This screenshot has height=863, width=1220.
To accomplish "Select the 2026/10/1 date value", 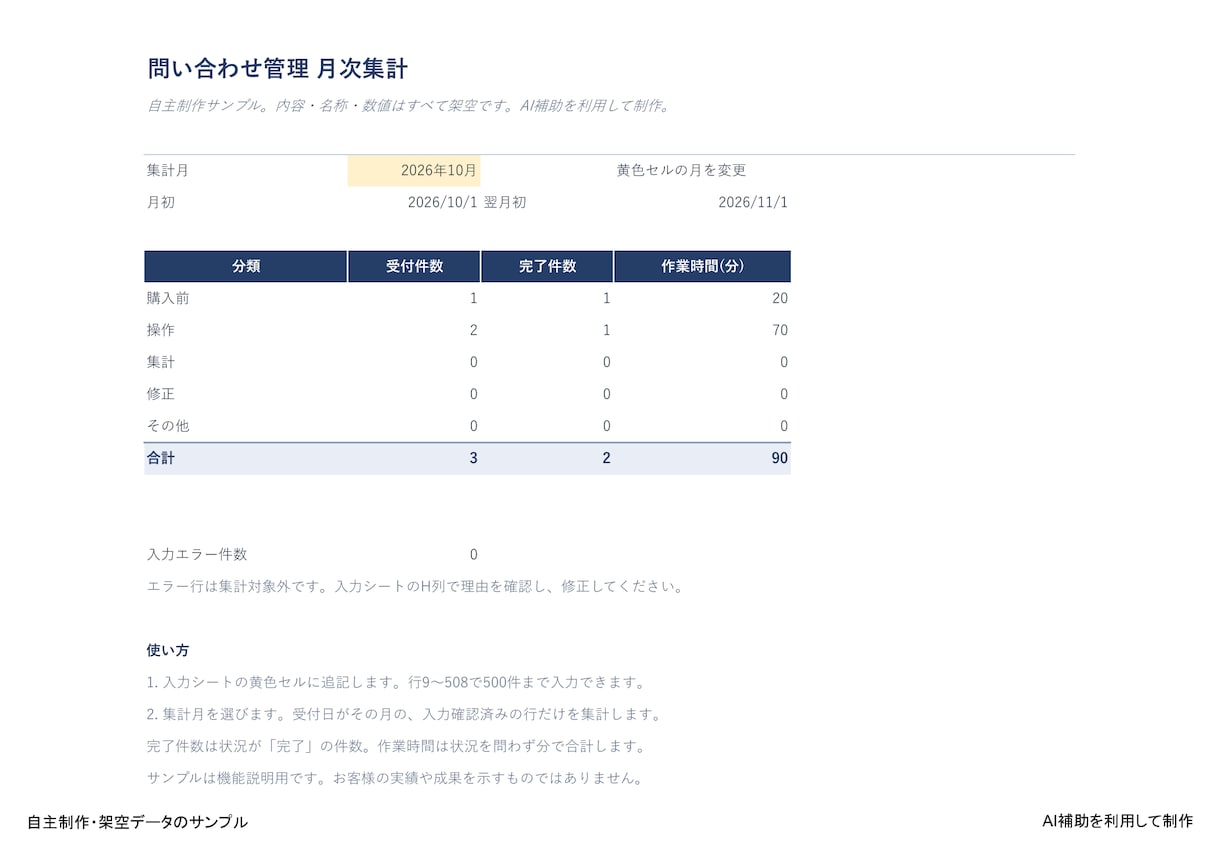I will [x=442, y=203].
